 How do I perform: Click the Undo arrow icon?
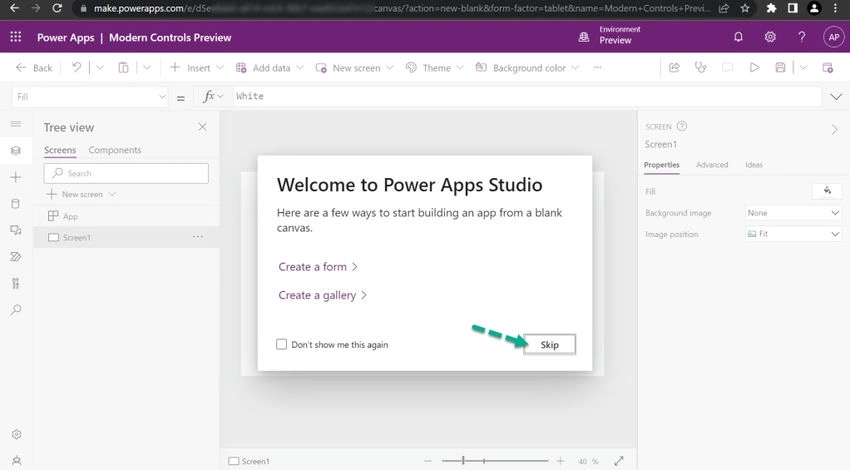[76, 68]
